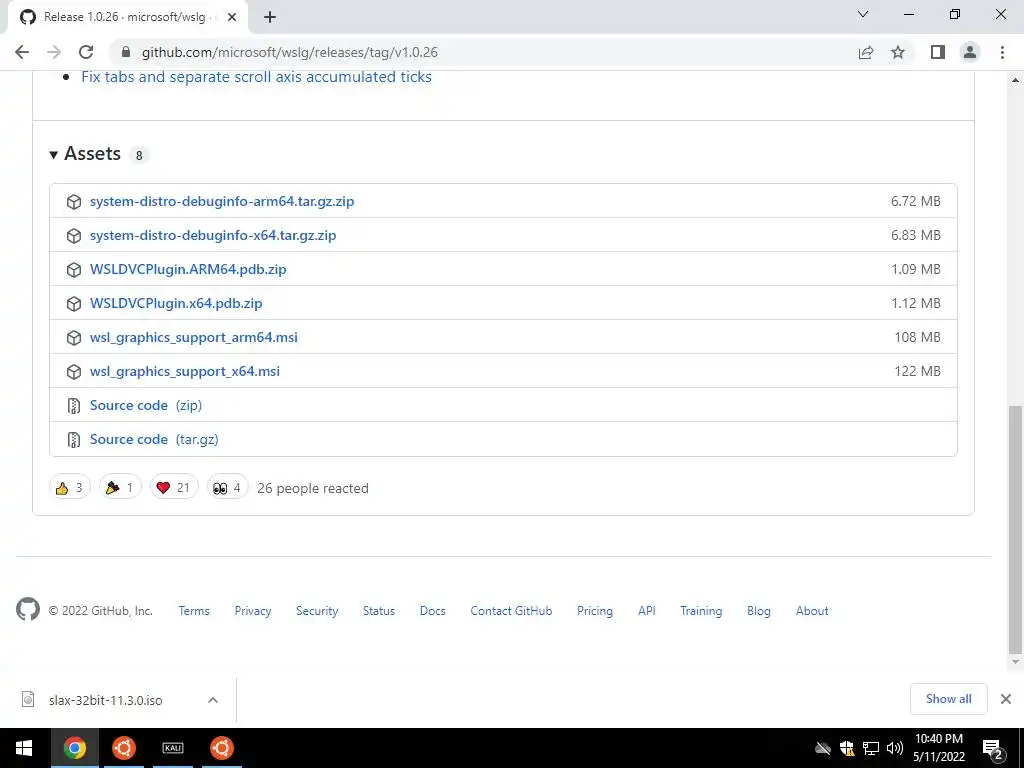
Task: Open the Pricing footer link
Action: coord(595,611)
